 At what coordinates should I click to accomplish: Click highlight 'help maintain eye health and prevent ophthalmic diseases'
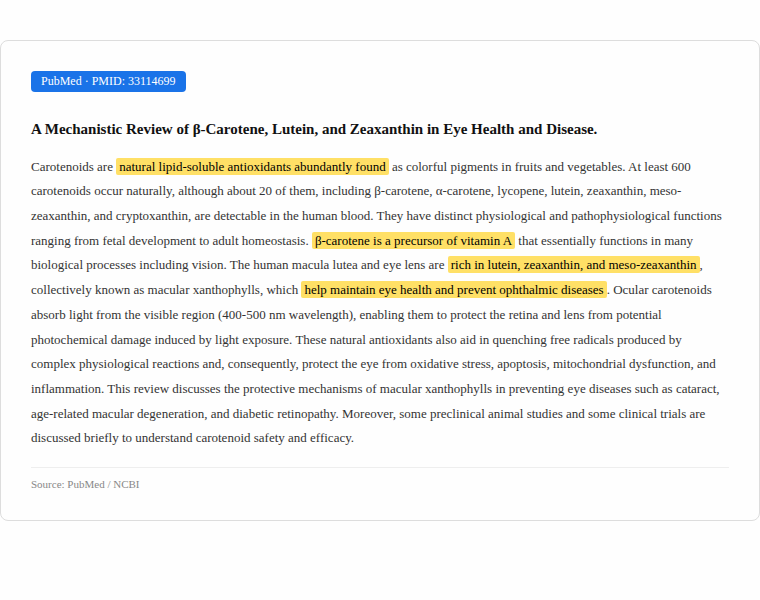[x=454, y=290]
